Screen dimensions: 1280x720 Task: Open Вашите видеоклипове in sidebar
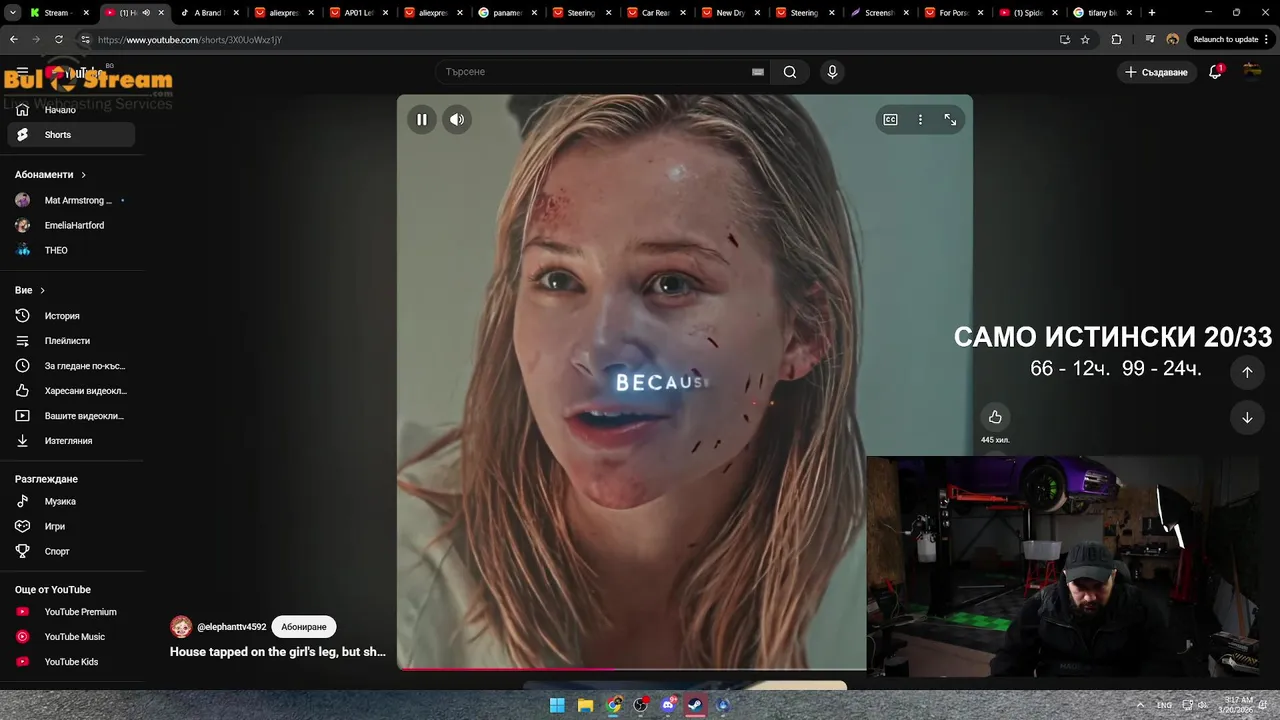(70, 416)
